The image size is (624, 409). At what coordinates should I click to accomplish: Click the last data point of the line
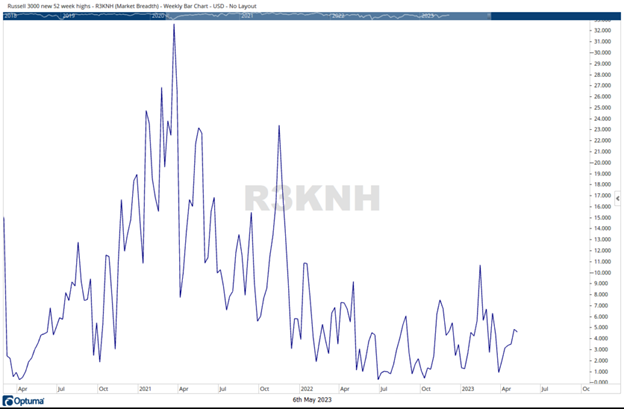[x=517, y=331]
